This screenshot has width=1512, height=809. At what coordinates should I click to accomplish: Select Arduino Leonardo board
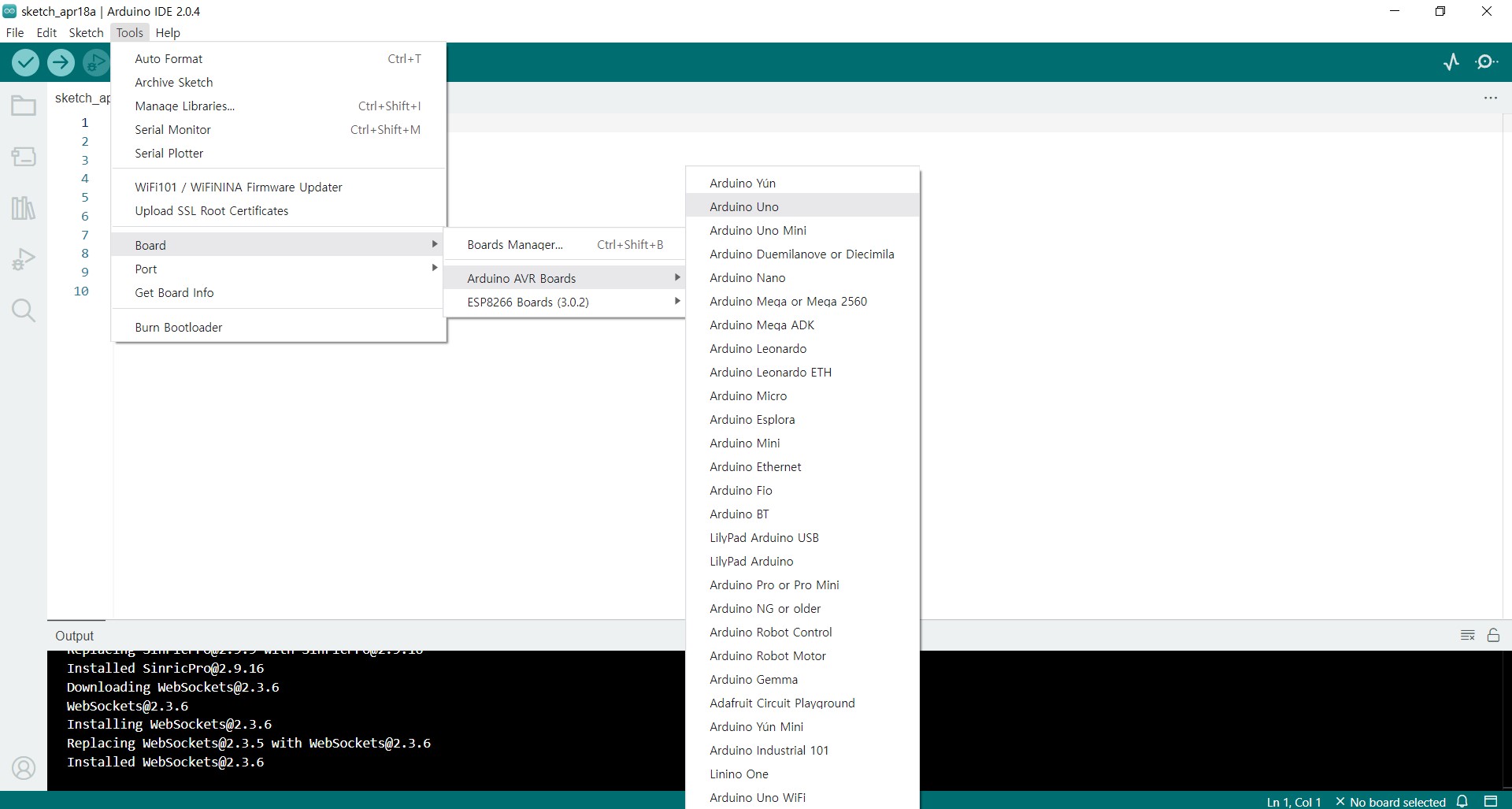[802, 348]
